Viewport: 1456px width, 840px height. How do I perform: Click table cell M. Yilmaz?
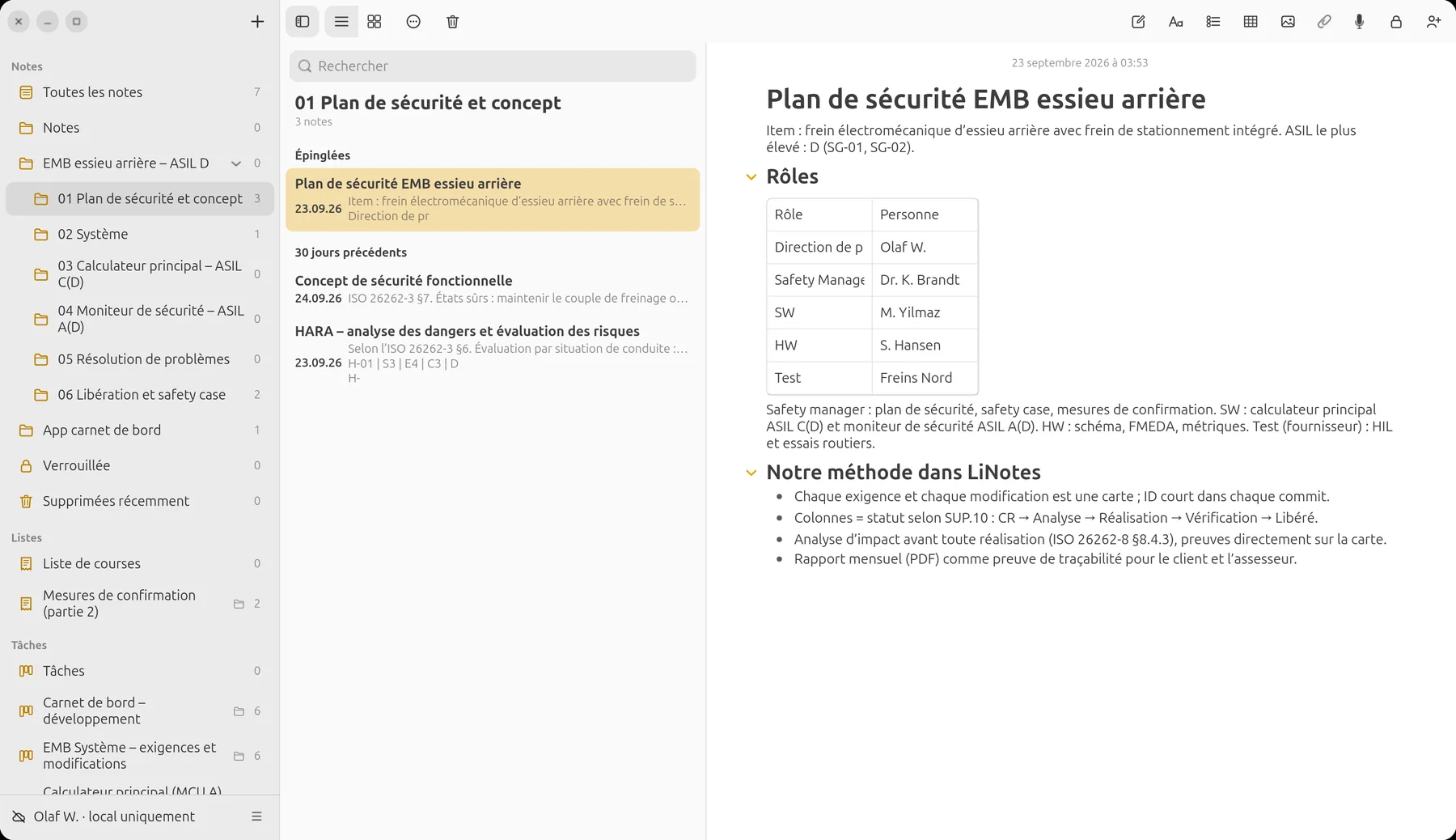click(925, 312)
